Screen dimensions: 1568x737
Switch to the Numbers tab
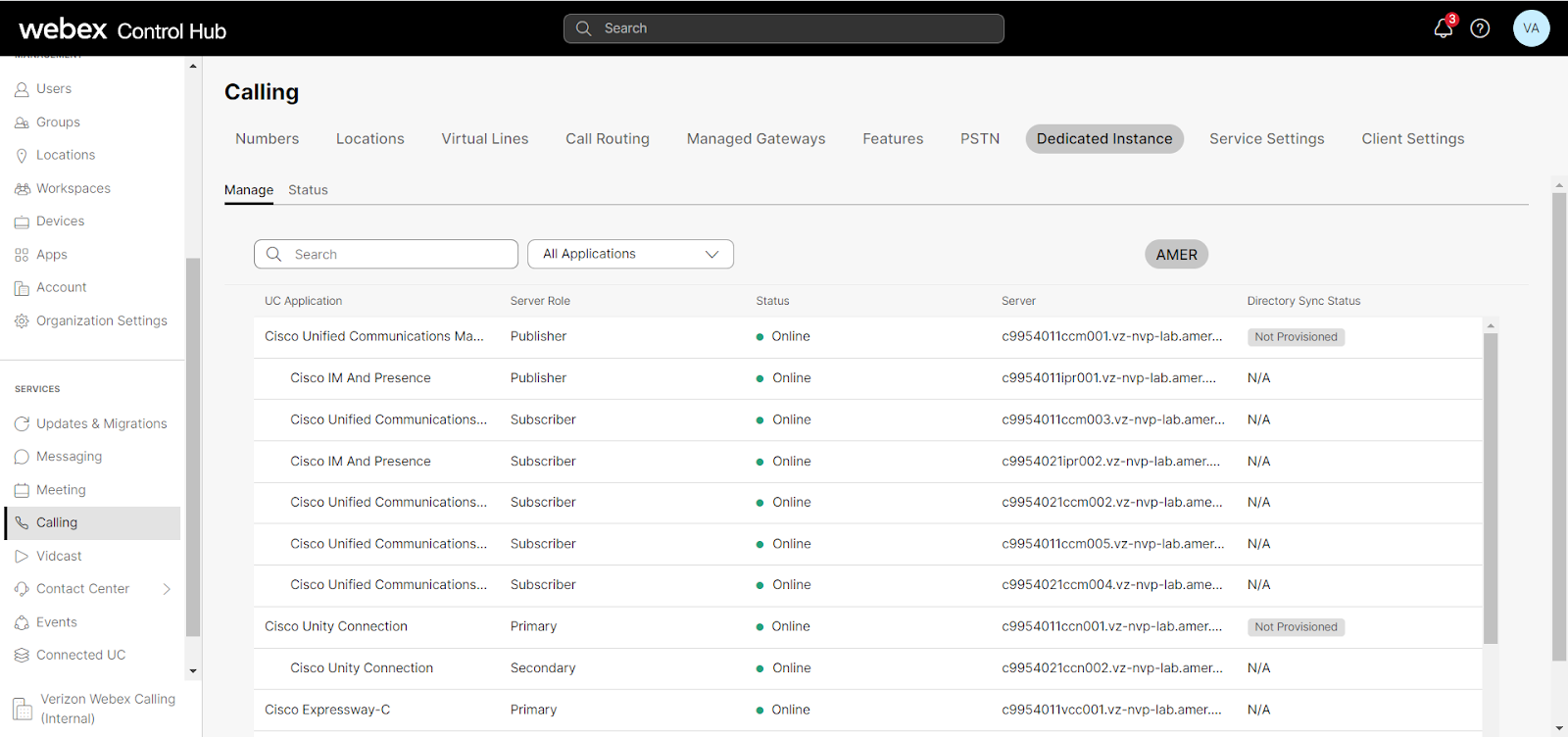[x=267, y=139]
